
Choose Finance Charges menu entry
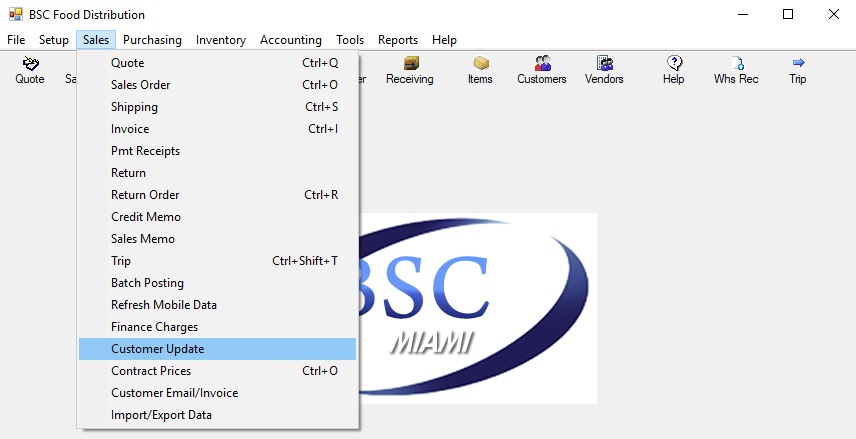(217, 327)
